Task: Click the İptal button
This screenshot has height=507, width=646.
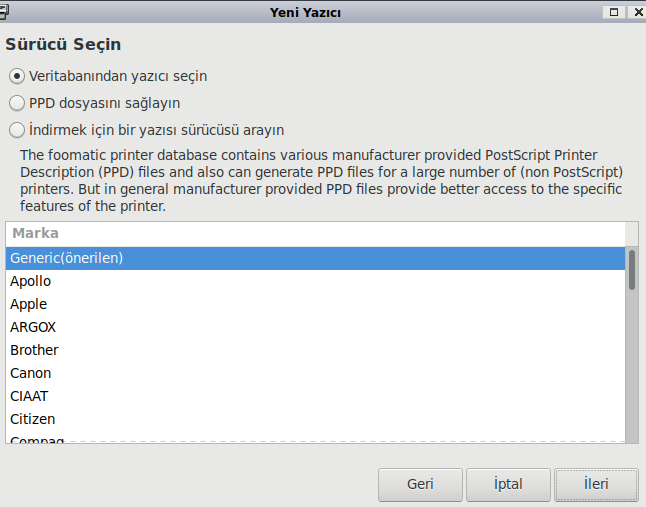Action: point(508,484)
